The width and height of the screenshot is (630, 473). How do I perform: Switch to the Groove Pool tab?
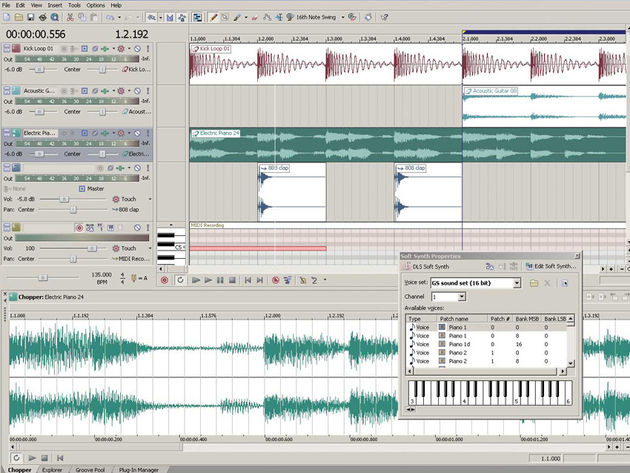pos(90,469)
